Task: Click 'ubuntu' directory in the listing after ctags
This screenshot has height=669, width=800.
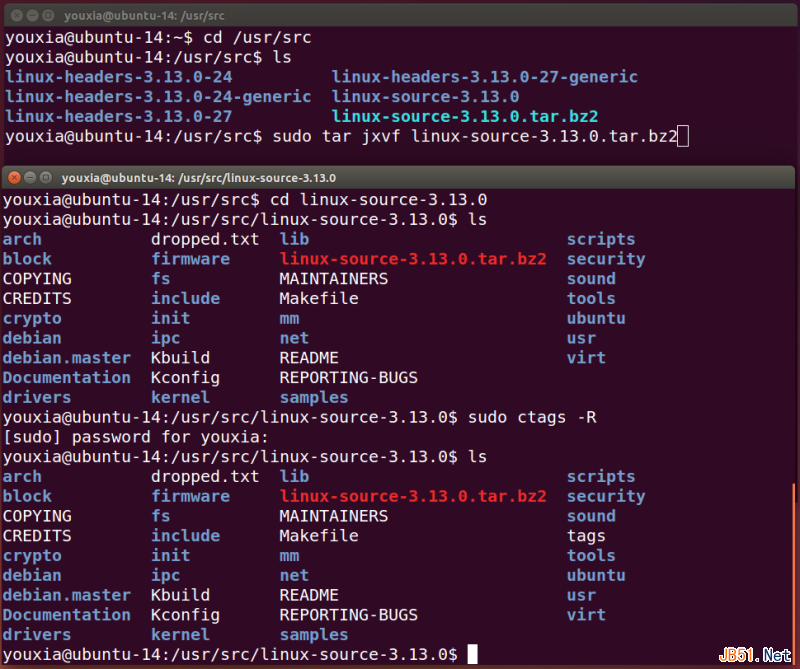Action: [596, 575]
